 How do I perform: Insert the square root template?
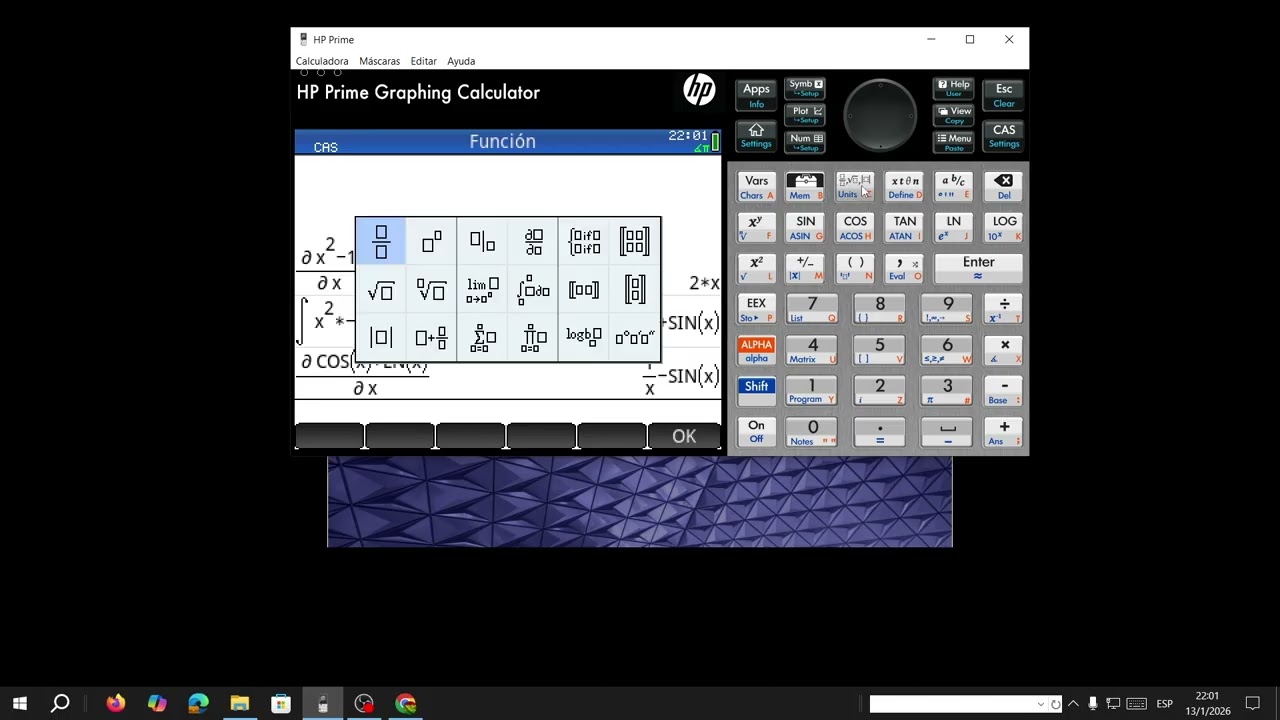(x=381, y=290)
